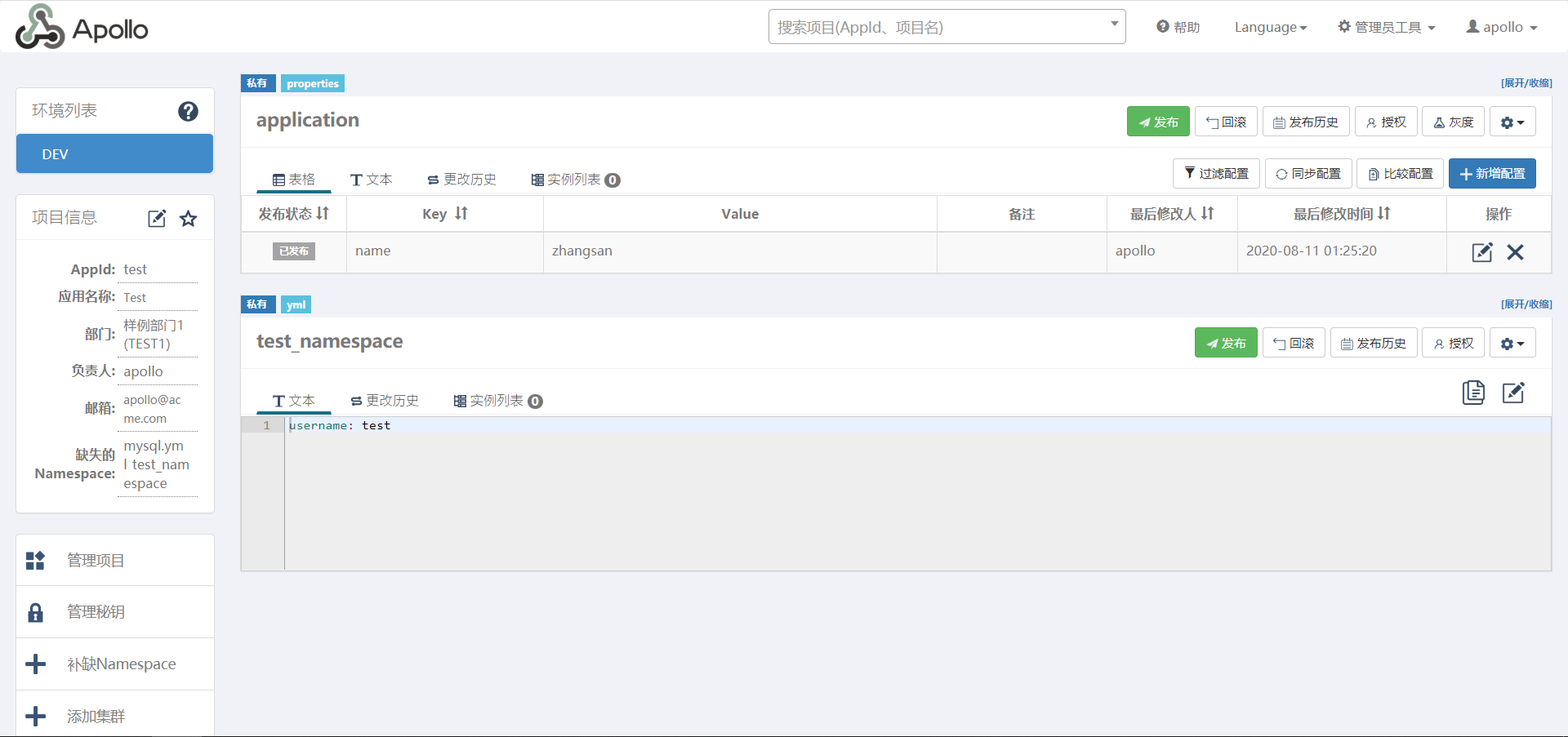
Task: Click the 新增配置 button
Action: click(1492, 174)
